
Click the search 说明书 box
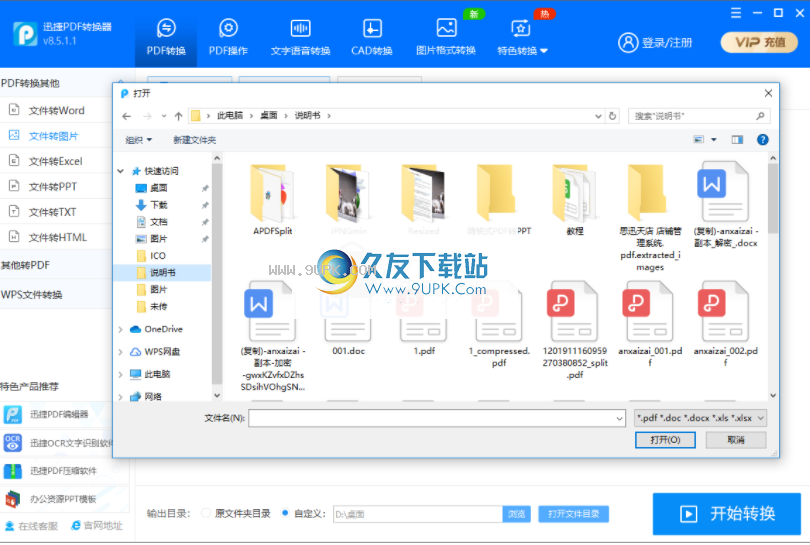point(699,116)
